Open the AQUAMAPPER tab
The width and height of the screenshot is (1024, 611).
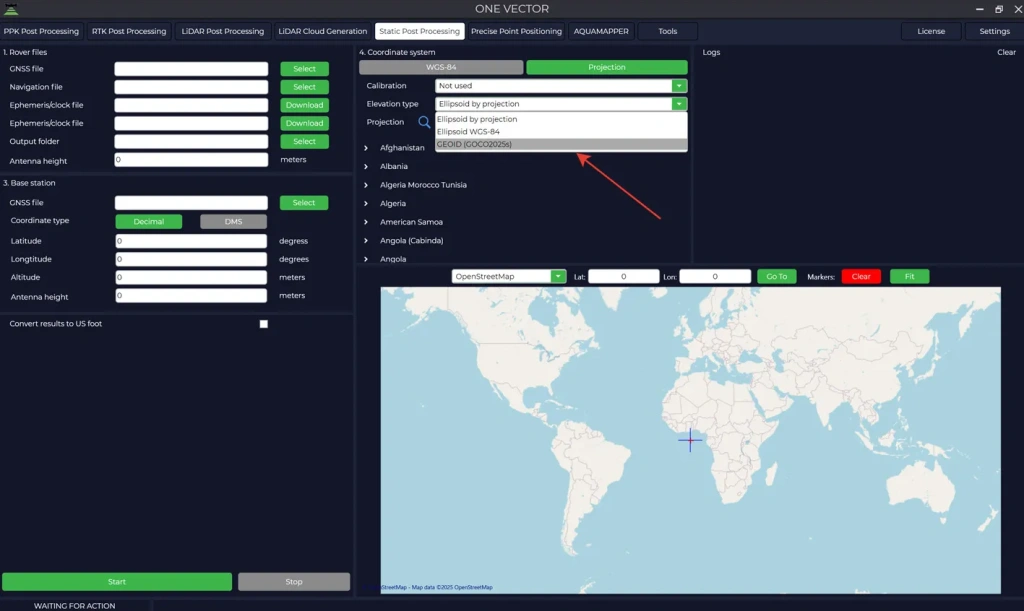600,31
